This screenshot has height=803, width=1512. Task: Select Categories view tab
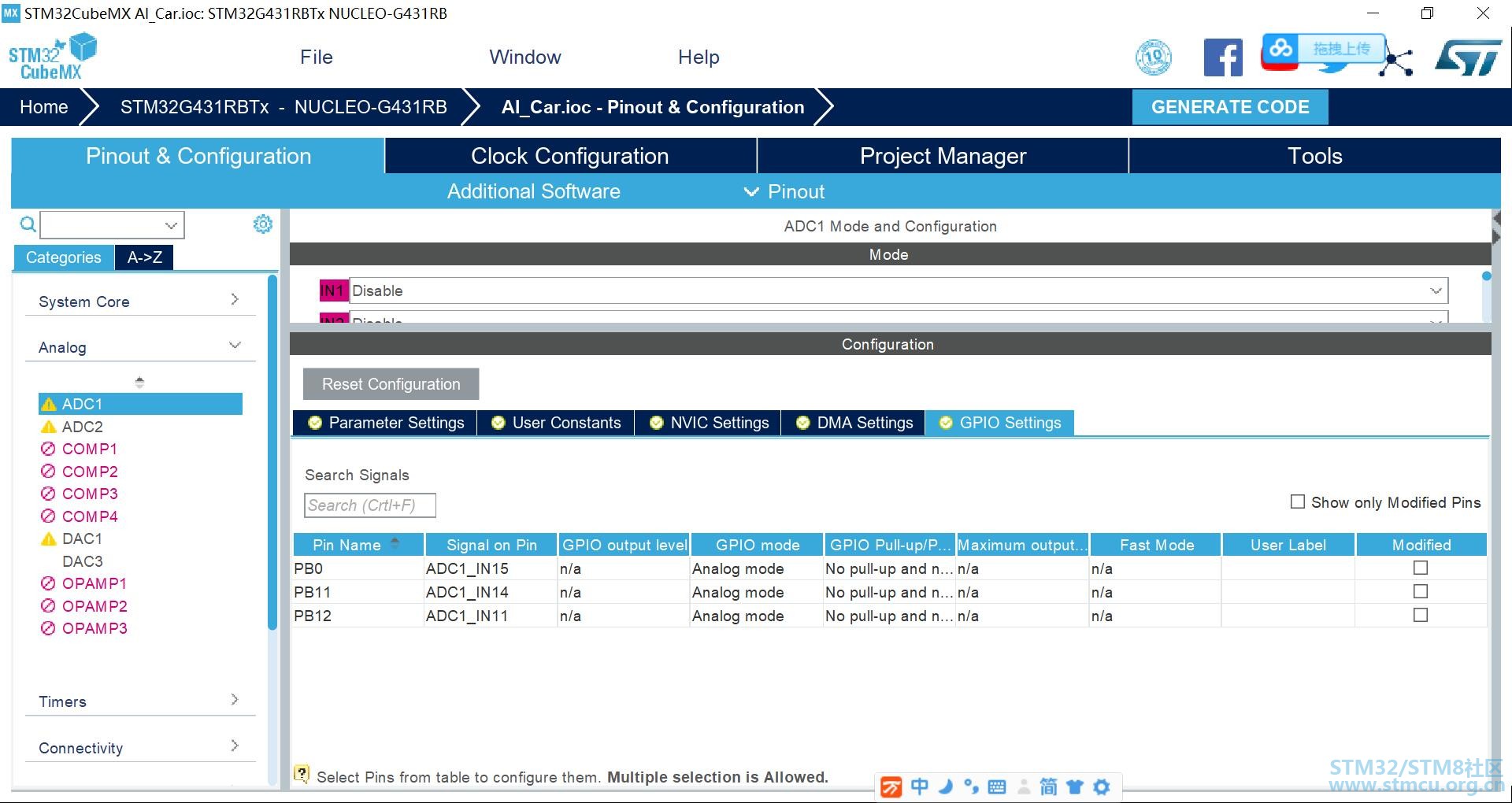(64, 257)
